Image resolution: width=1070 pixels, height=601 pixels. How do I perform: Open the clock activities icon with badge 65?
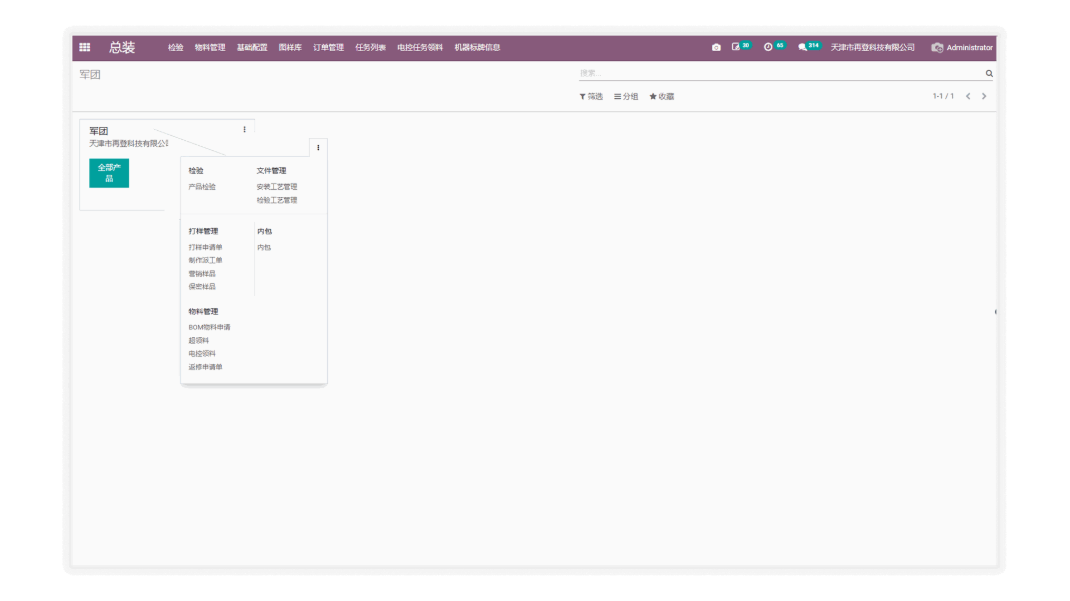(x=768, y=47)
